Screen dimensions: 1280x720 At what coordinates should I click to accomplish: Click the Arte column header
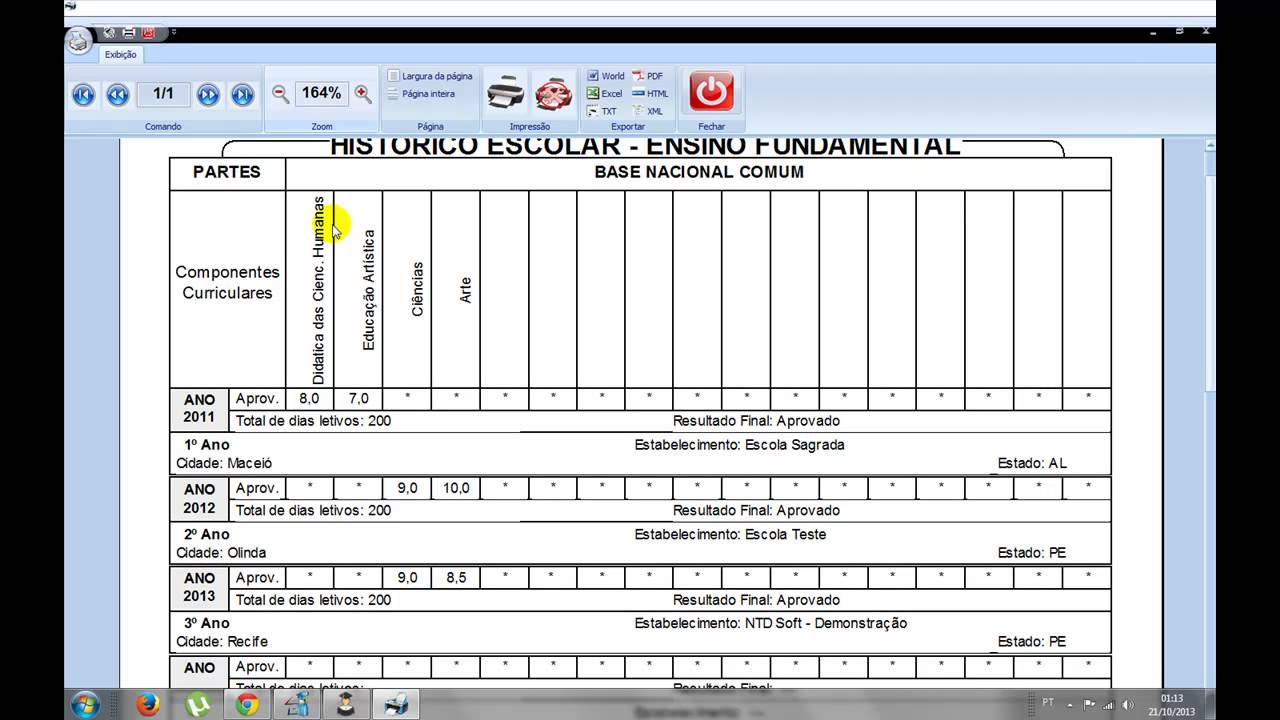click(x=456, y=289)
